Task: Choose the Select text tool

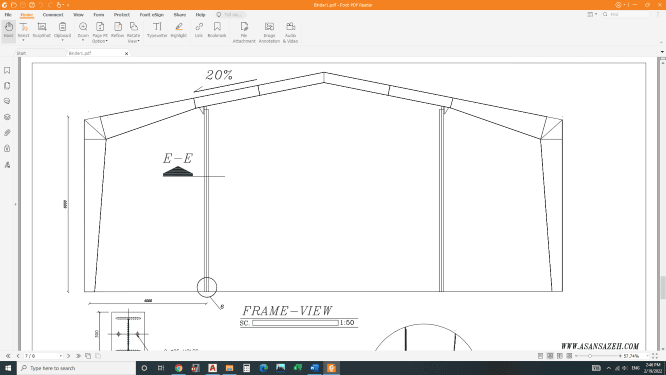Action: (23, 31)
